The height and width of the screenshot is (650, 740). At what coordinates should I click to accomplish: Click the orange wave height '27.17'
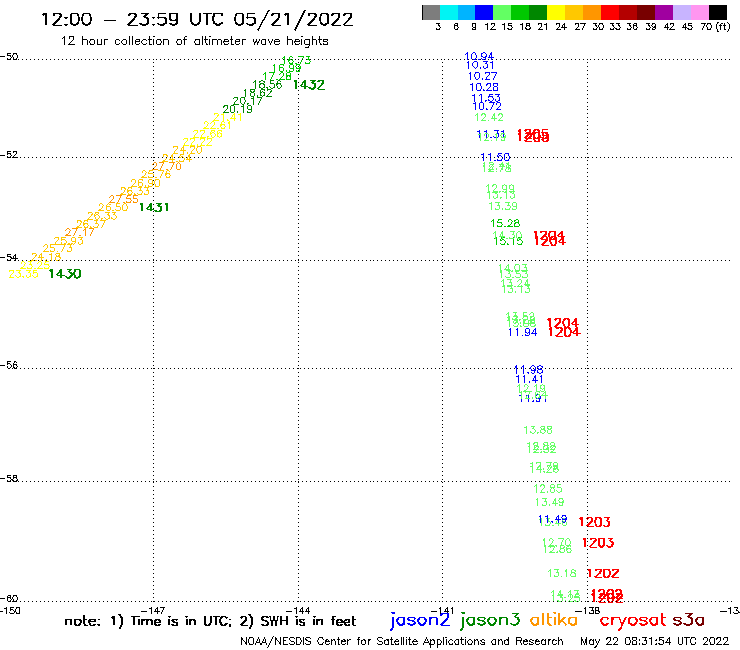point(79,232)
